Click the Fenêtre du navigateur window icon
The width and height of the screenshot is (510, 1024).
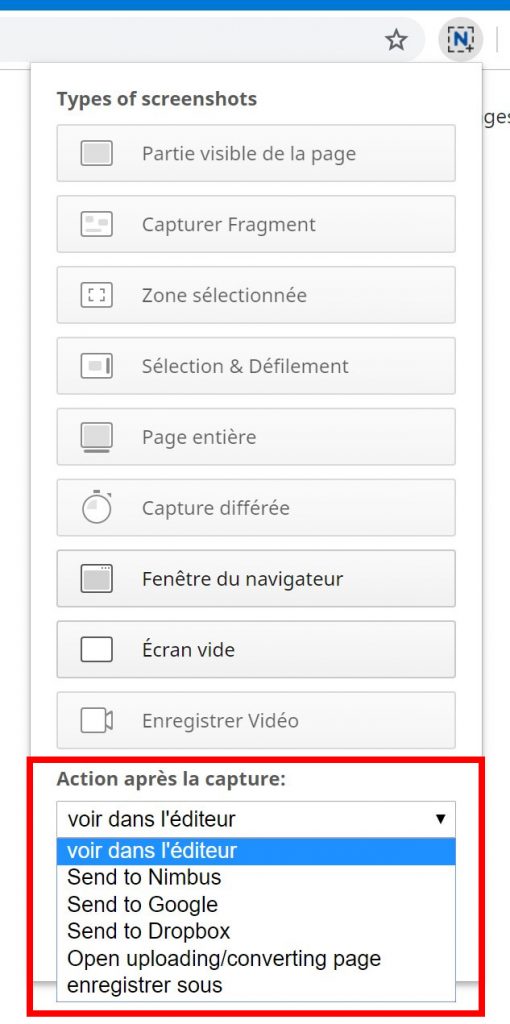[97, 579]
